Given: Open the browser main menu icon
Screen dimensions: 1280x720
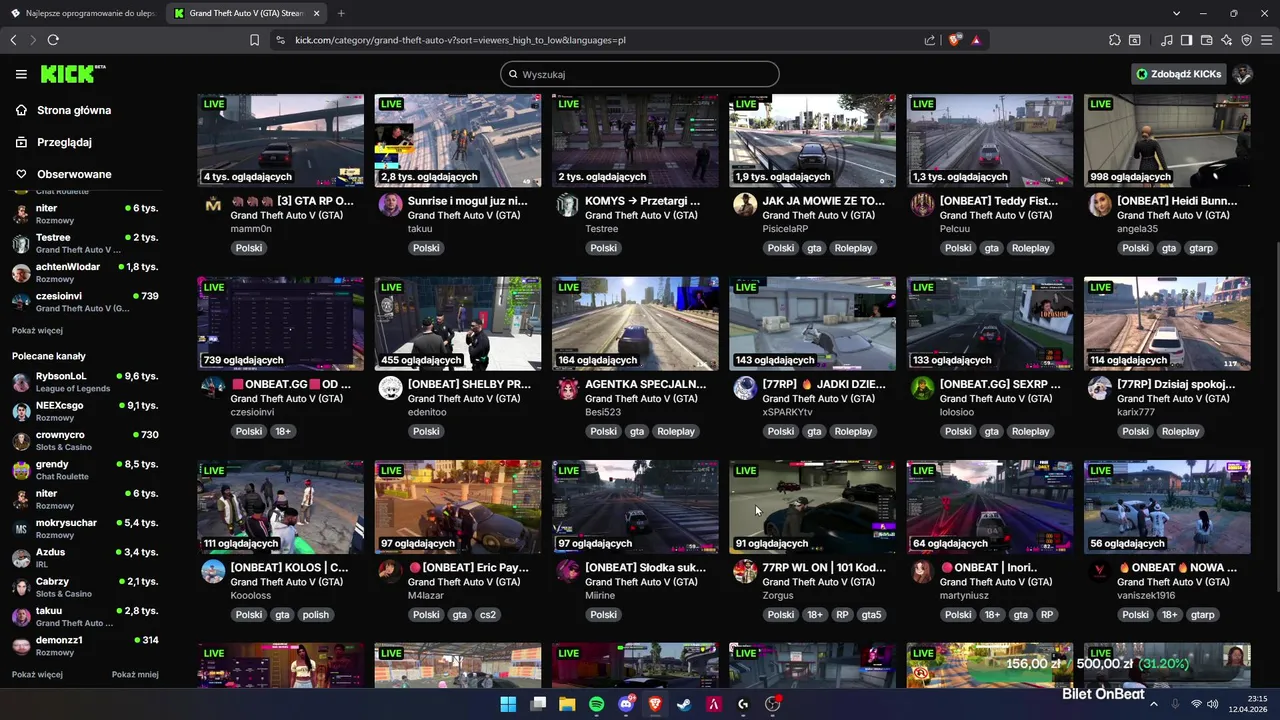Looking at the screenshot, I should [x=1266, y=40].
